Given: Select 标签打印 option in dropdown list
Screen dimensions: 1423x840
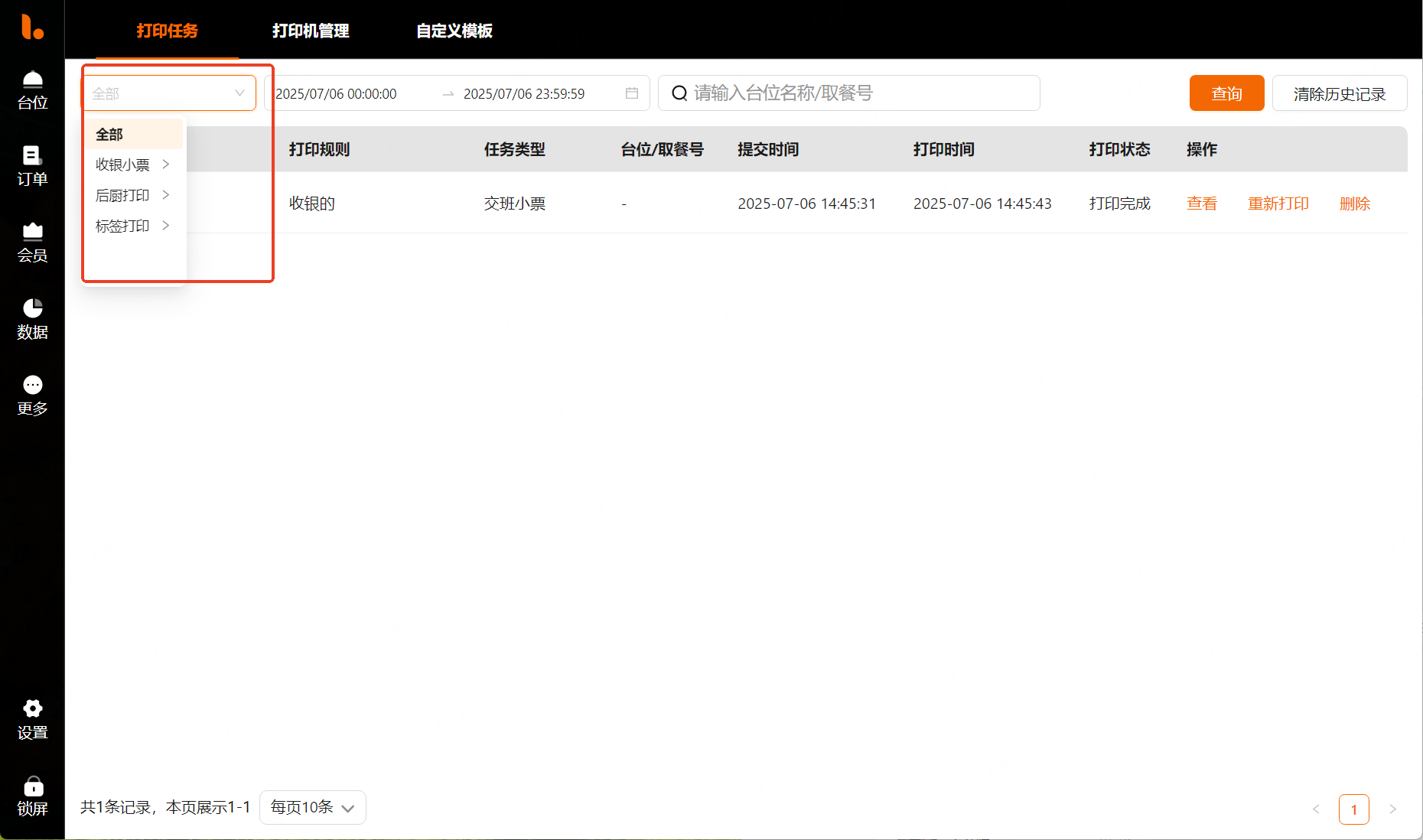Looking at the screenshot, I should [122, 226].
